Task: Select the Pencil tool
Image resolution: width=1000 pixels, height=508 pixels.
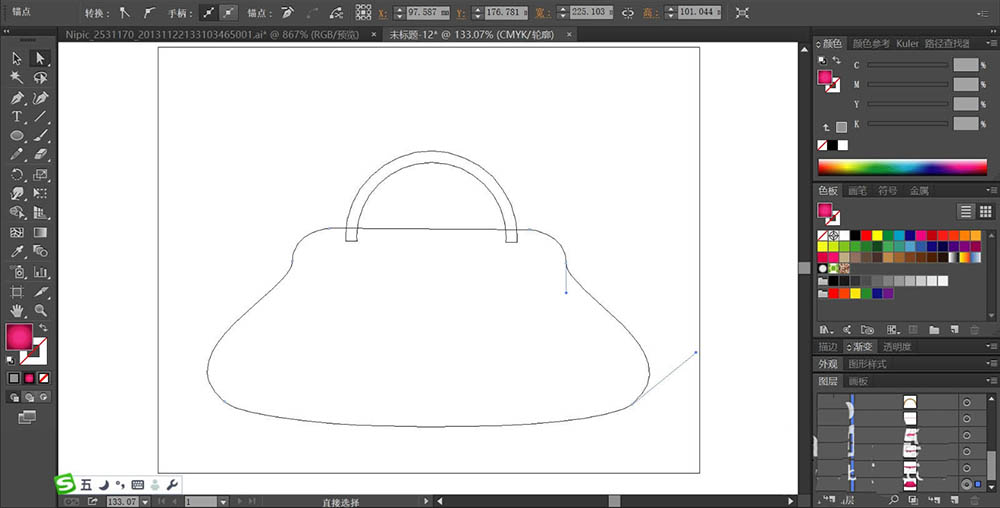Action: 17,154
